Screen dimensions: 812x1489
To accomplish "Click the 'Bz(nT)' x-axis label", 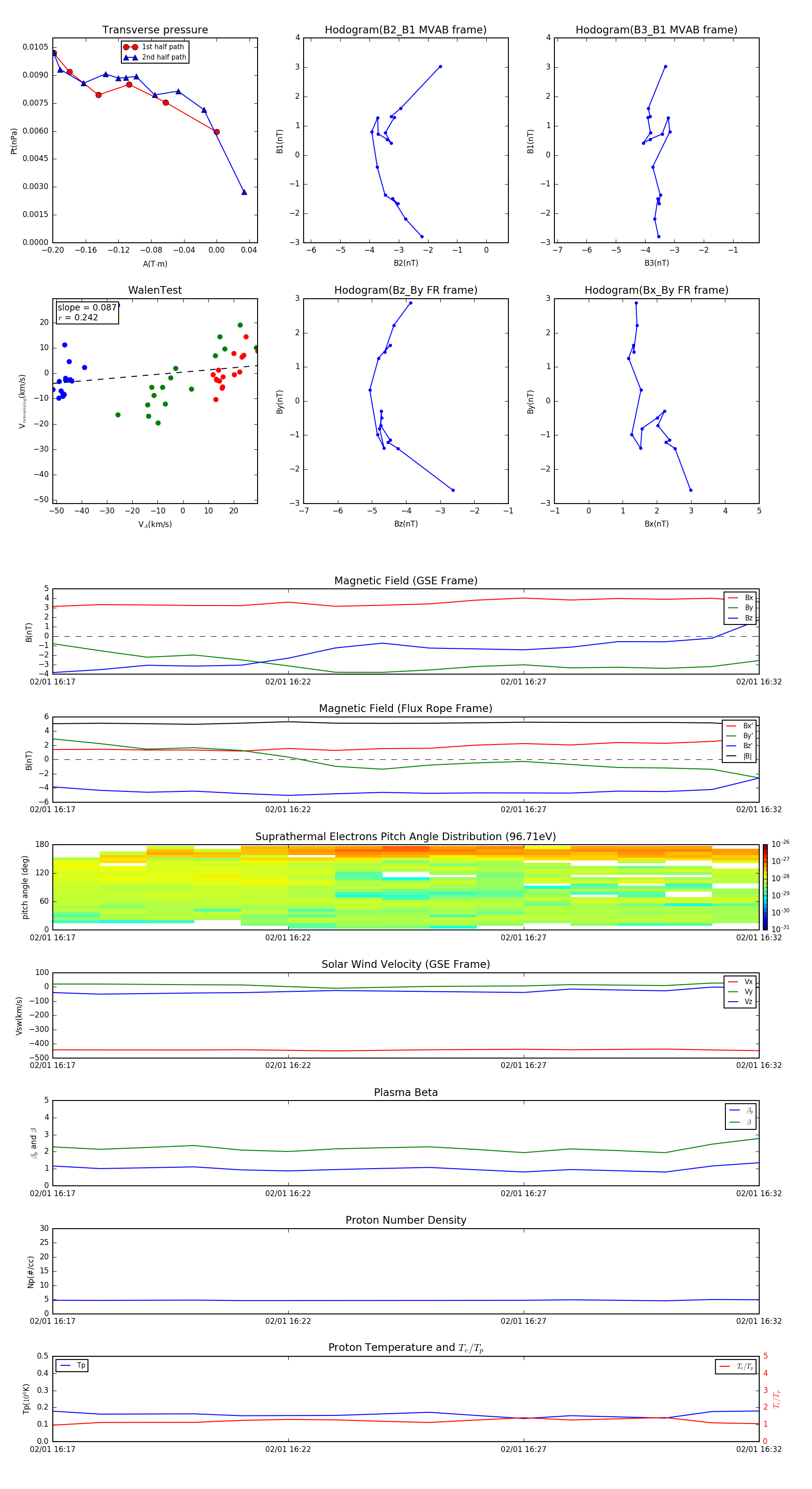I will pos(406,524).
